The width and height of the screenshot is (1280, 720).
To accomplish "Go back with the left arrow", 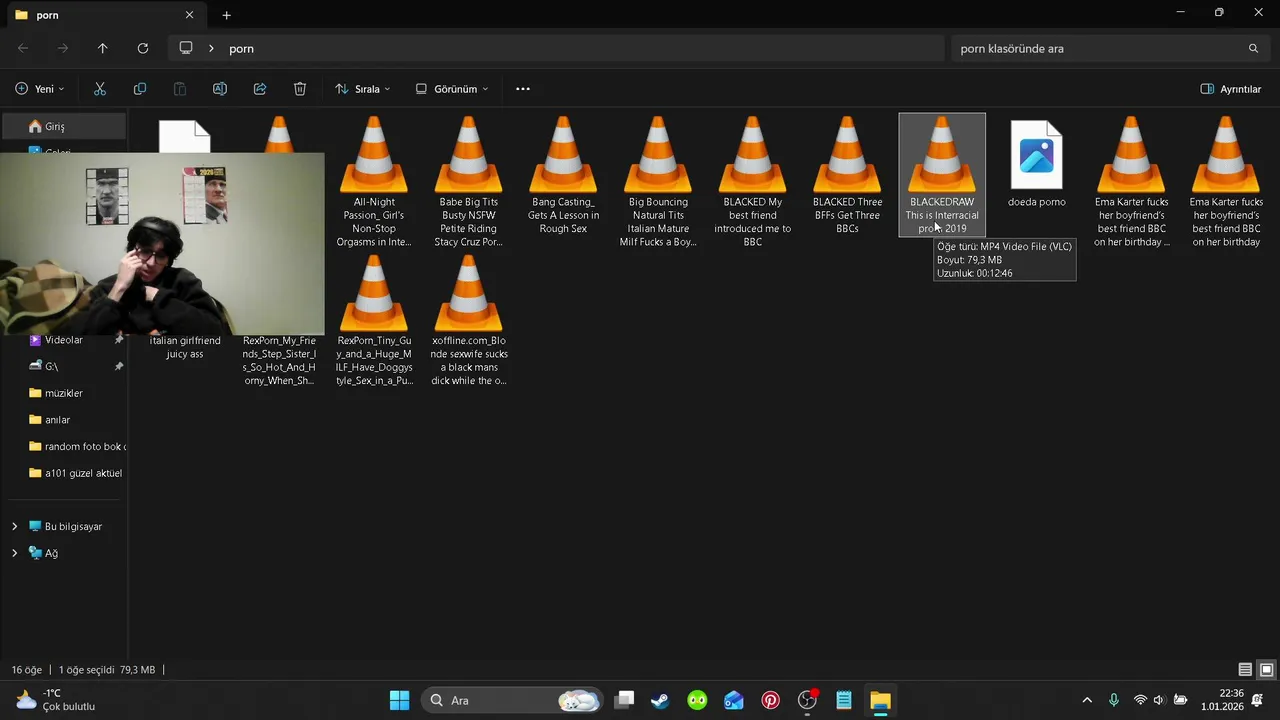I will (23, 48).
